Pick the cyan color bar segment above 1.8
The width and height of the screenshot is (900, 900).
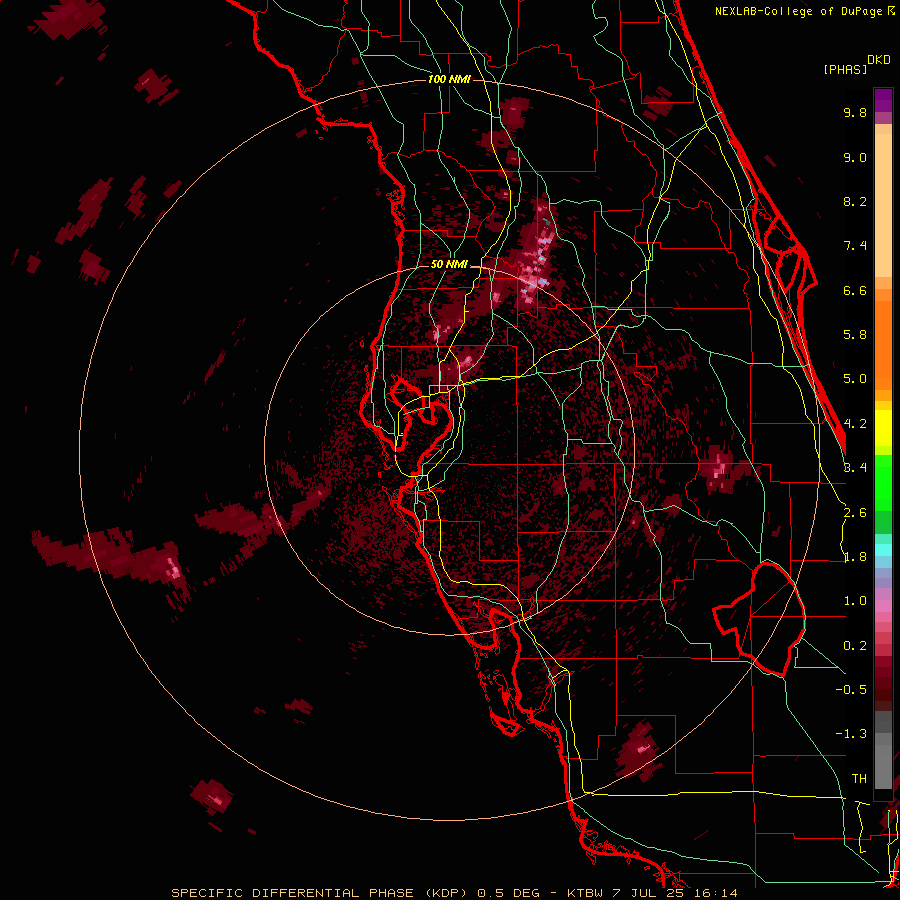[883, 550]
